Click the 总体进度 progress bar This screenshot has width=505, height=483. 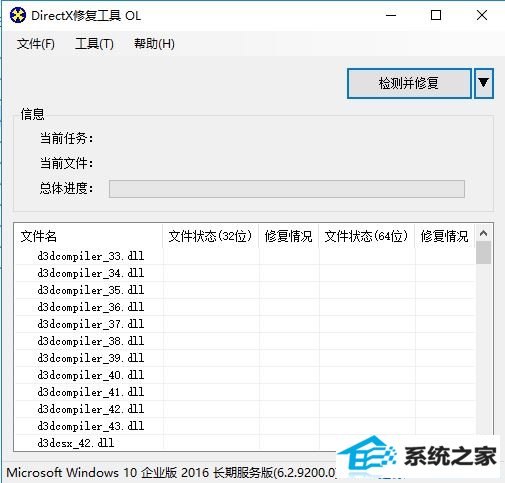pos(287,189)
